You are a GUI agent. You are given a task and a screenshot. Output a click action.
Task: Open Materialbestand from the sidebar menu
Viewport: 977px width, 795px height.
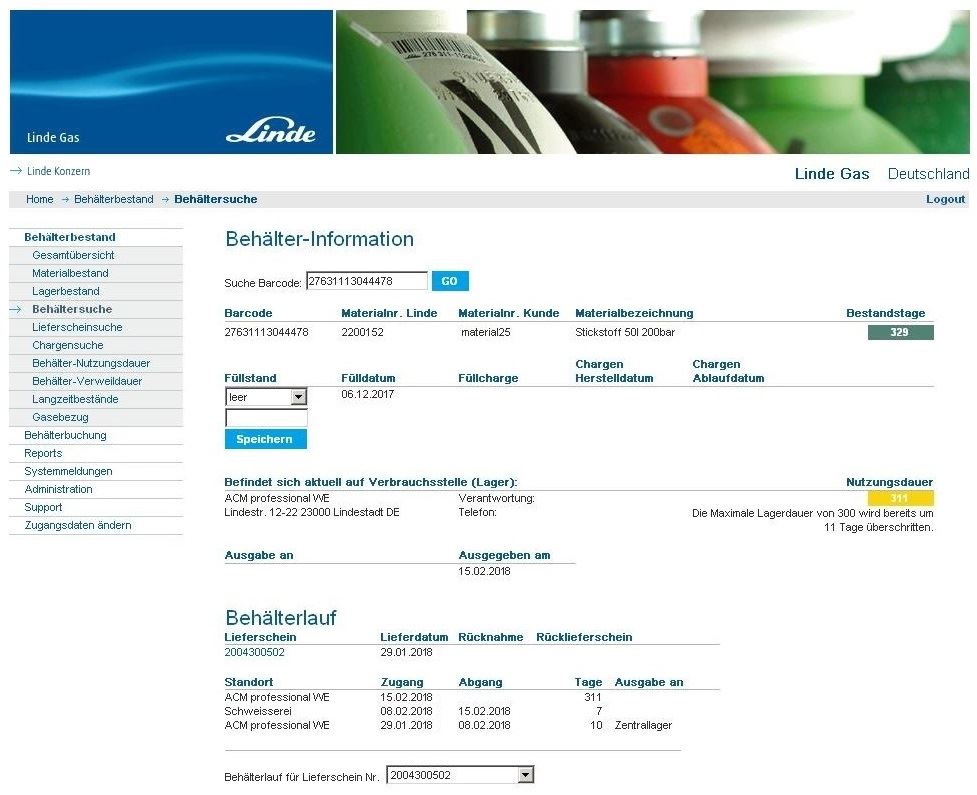(x=70, y=273)
